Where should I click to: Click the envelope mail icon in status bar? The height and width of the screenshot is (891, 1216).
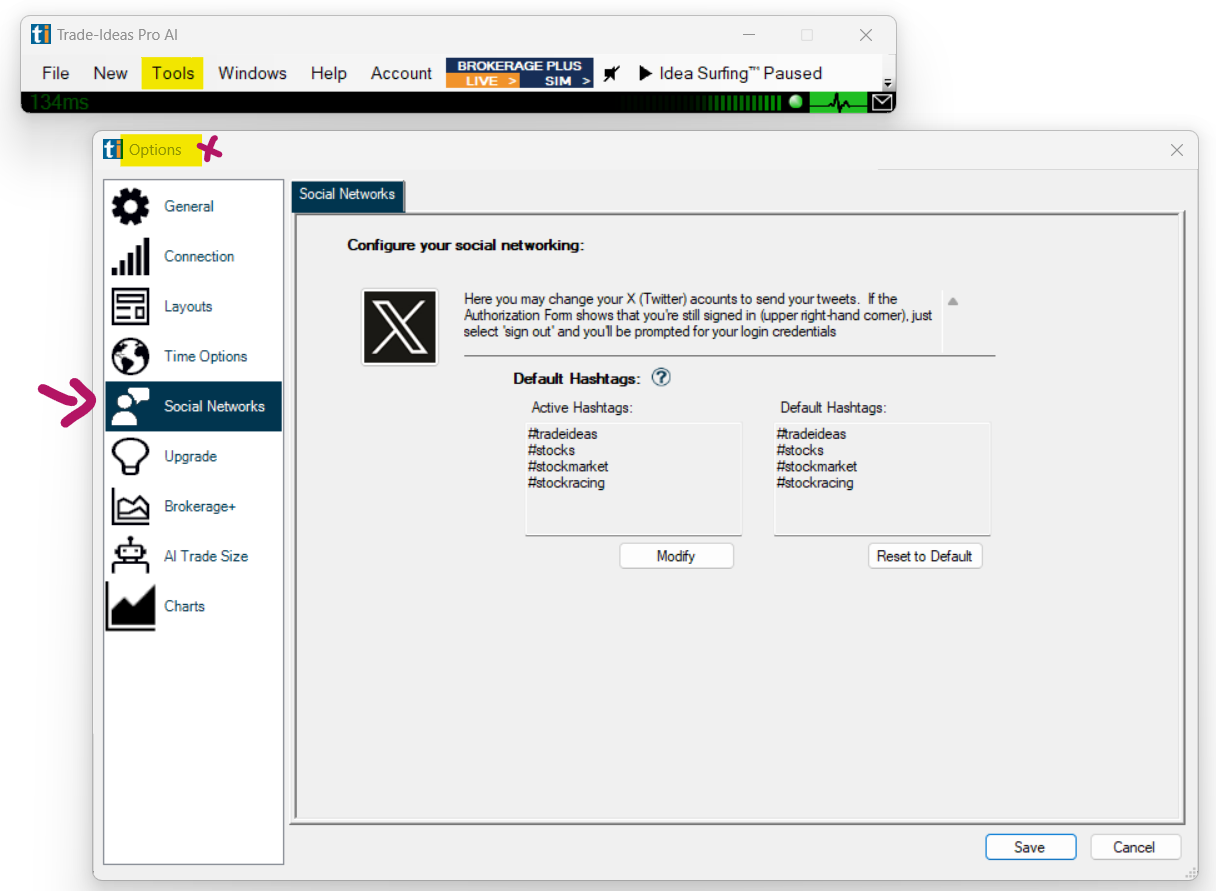[881, 102]
